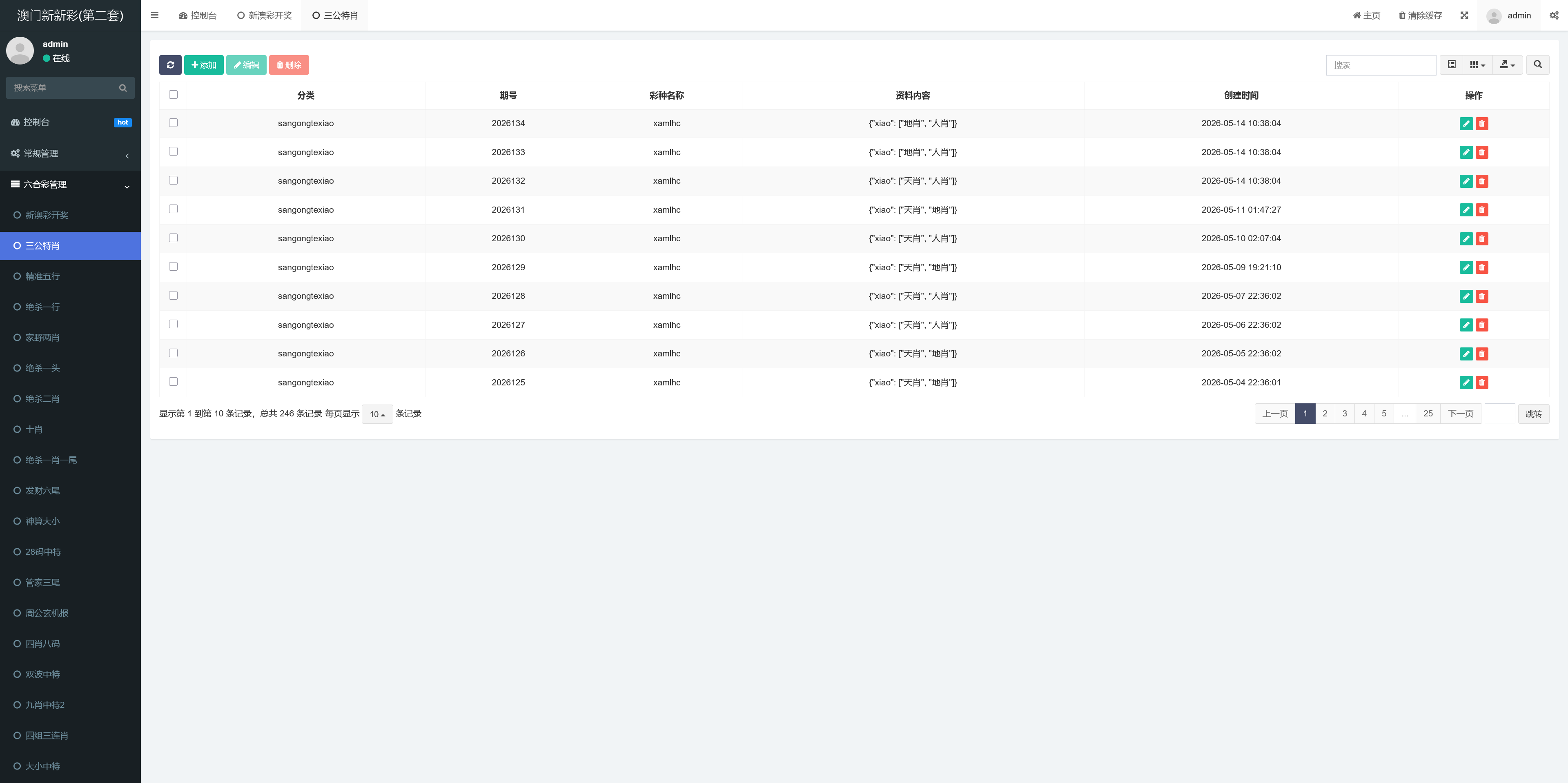Open the settings gears icon top right
This screenshot has height=783, width=1568.
[1553, 15]
